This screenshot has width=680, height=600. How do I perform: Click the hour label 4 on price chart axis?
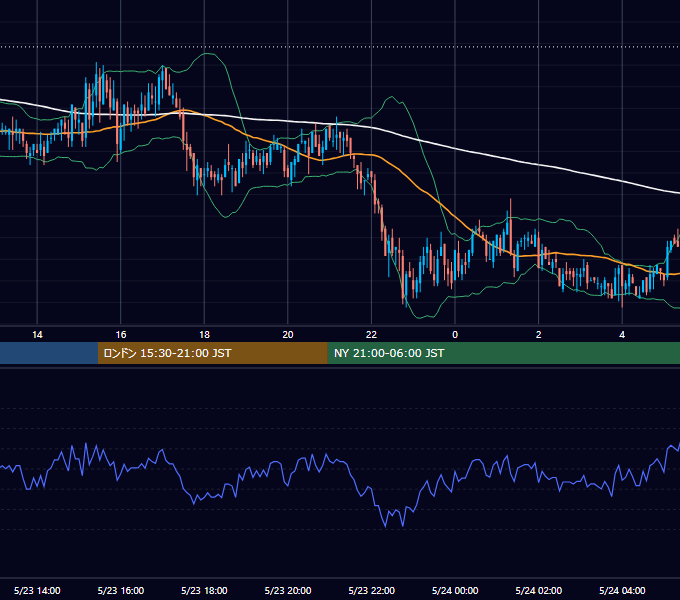click(622, 335)
